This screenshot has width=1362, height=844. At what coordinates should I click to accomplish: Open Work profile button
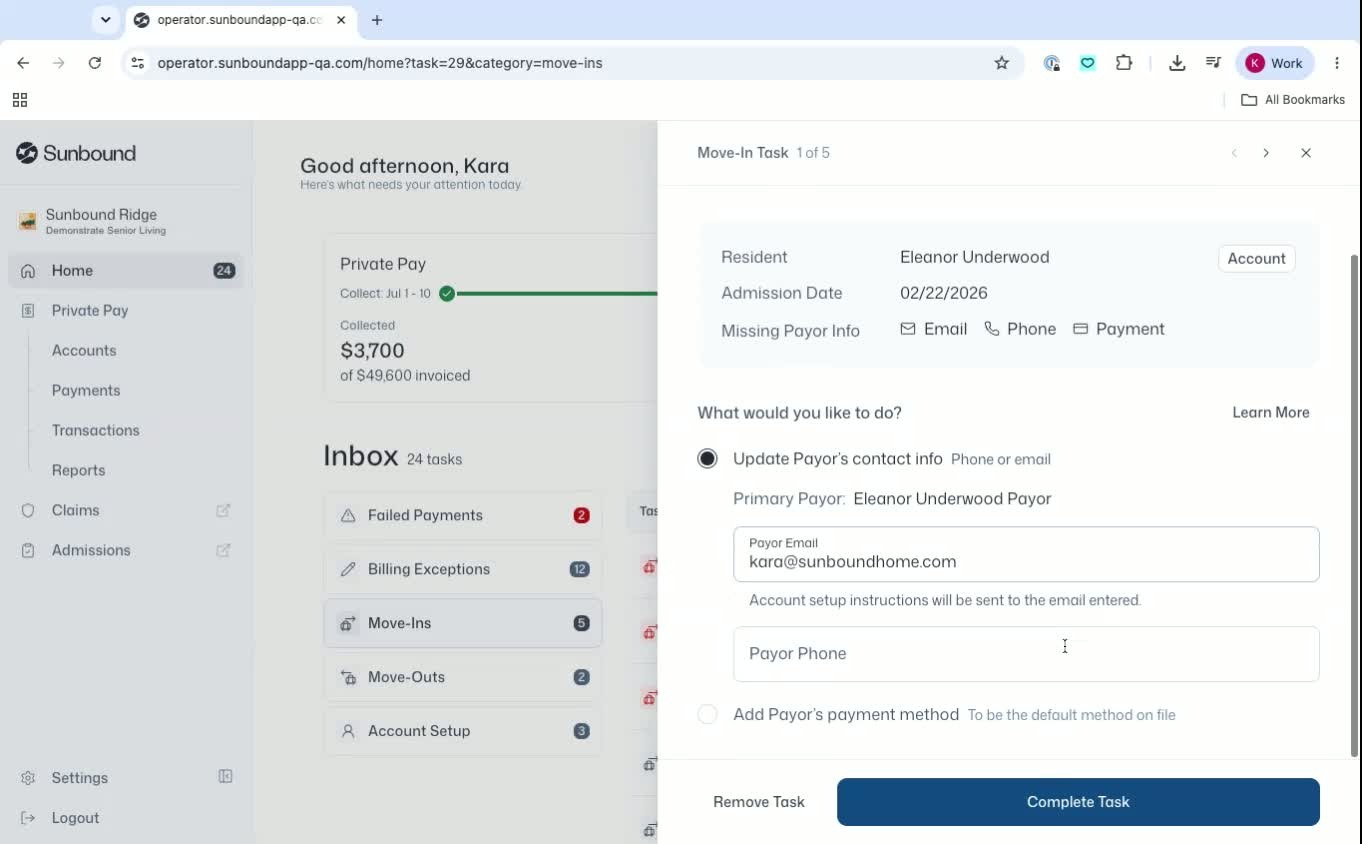[1275, 63]
